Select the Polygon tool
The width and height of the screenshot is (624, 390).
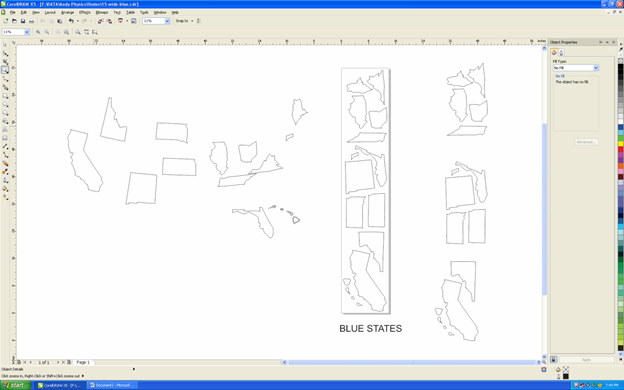pyautogui.click(x=5, y=113)
